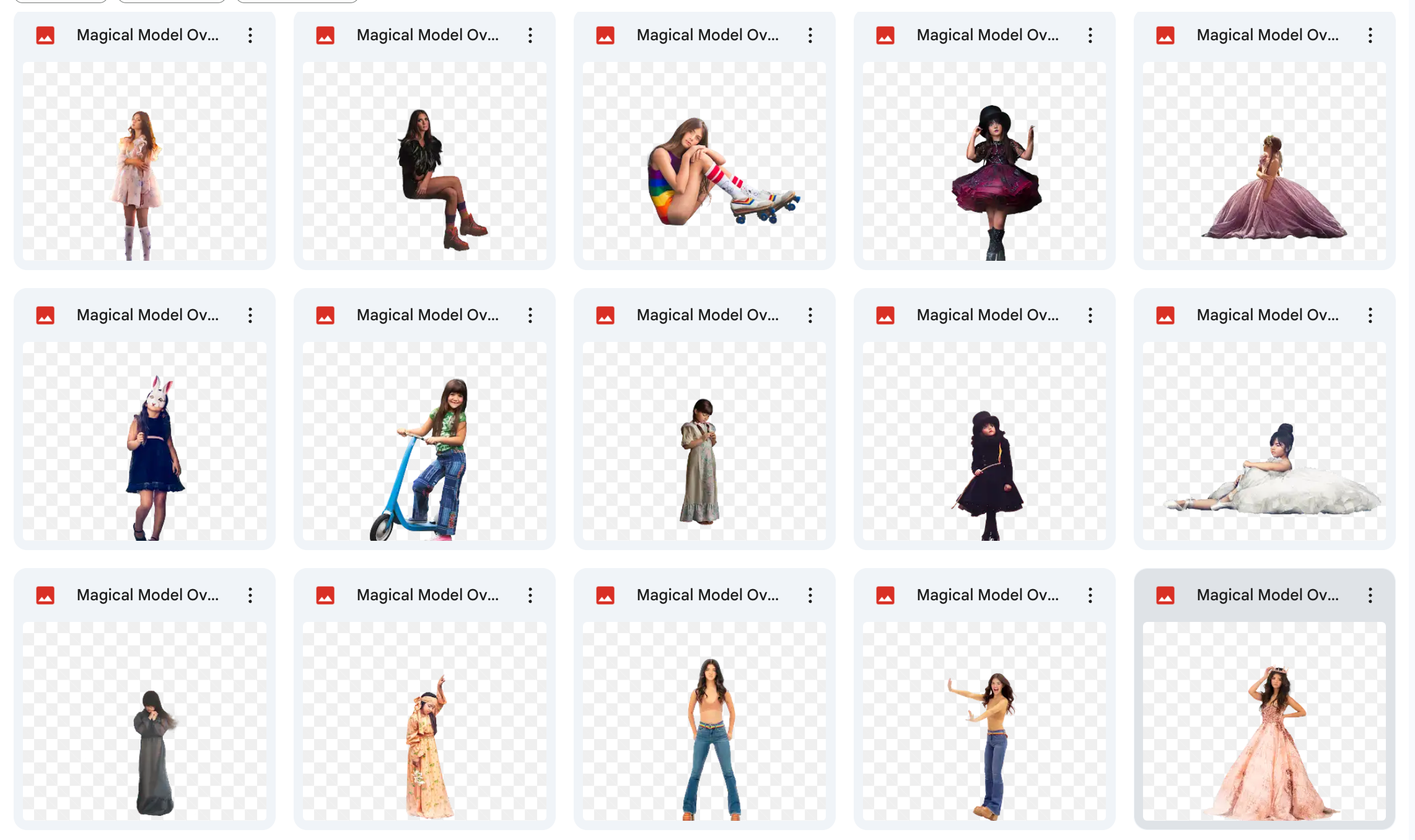Click file name above long floral dress girl

[x=708, y=315]
